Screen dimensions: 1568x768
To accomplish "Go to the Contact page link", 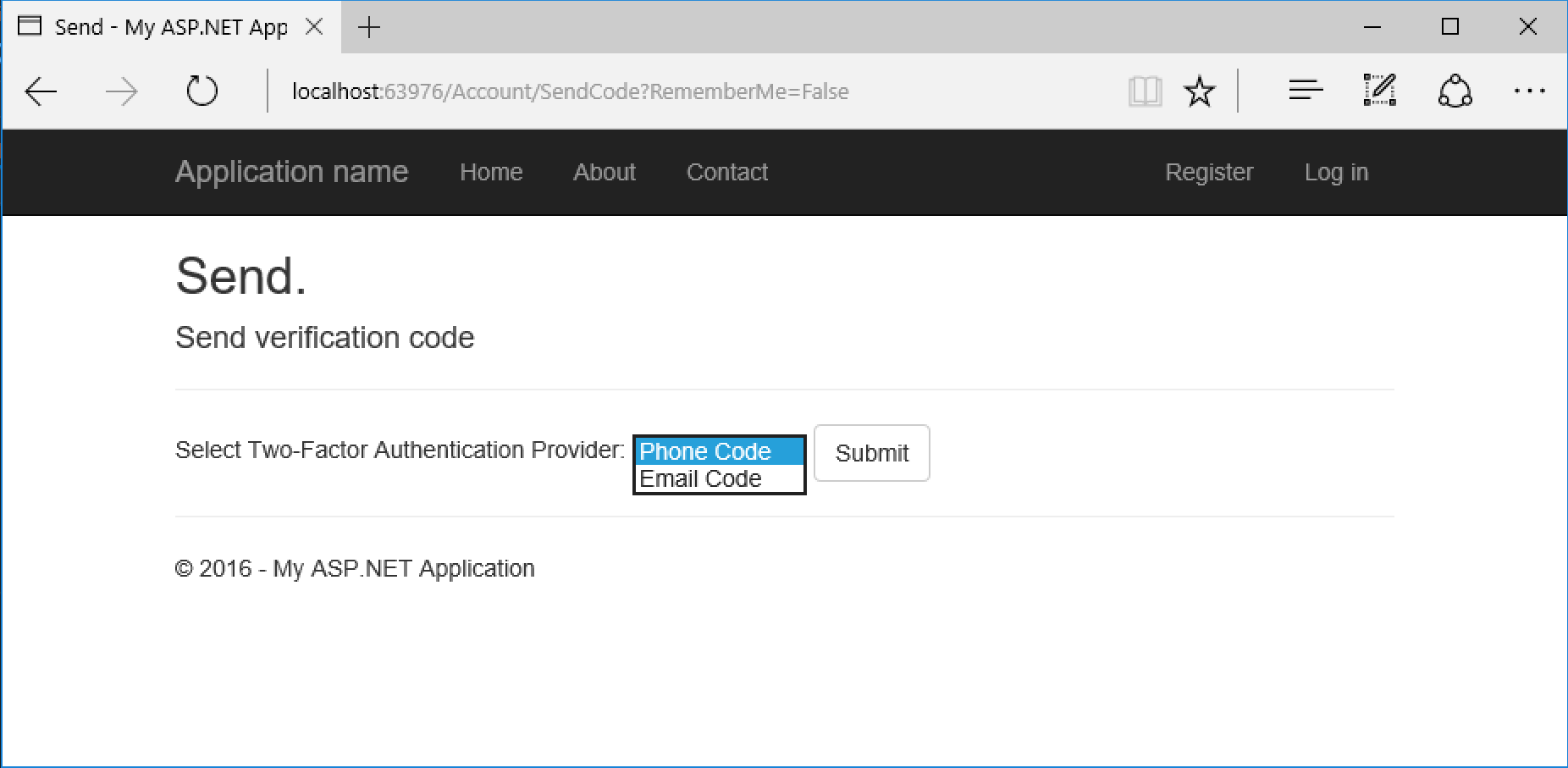I will pyautogui.click(x=727, y=172).
